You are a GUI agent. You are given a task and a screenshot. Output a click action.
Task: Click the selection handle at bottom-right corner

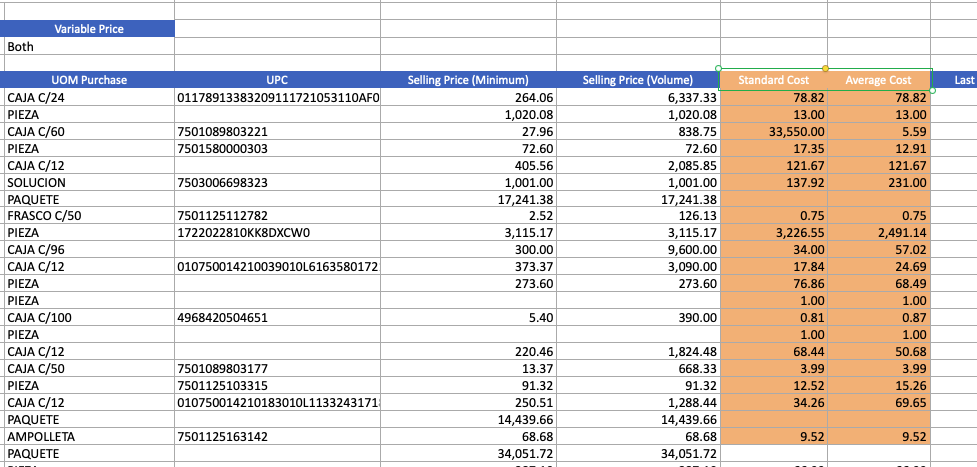(x=932, y=90)
